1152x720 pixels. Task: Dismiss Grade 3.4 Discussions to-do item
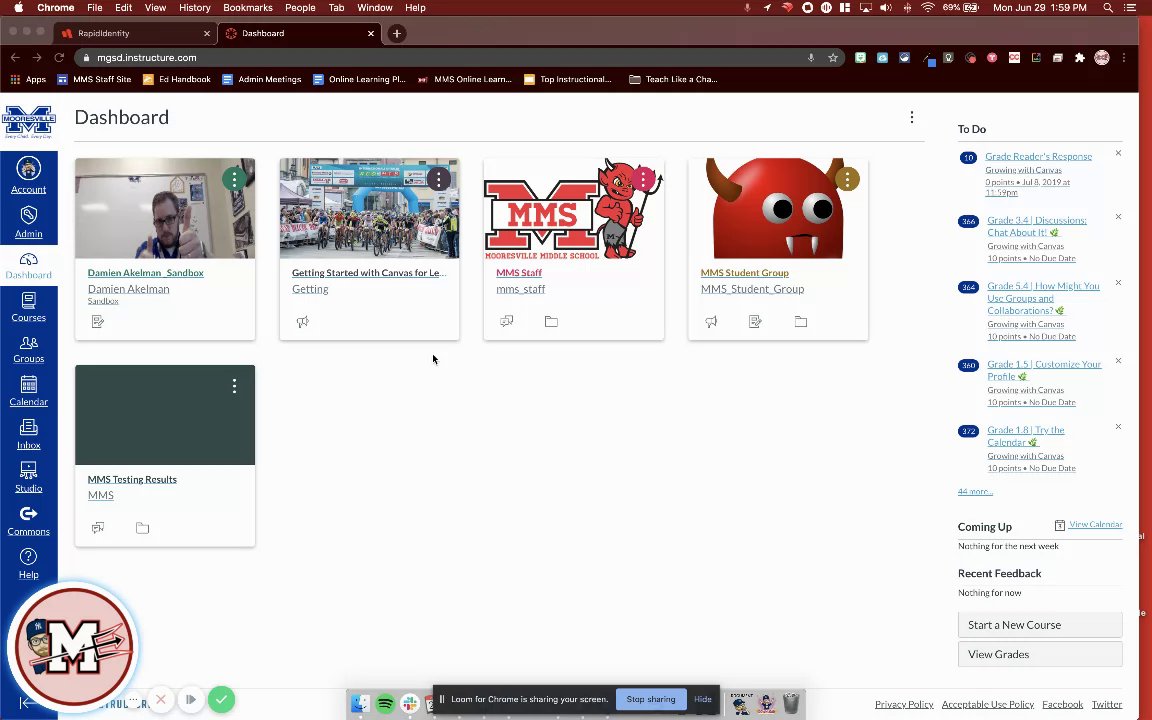1118,217
